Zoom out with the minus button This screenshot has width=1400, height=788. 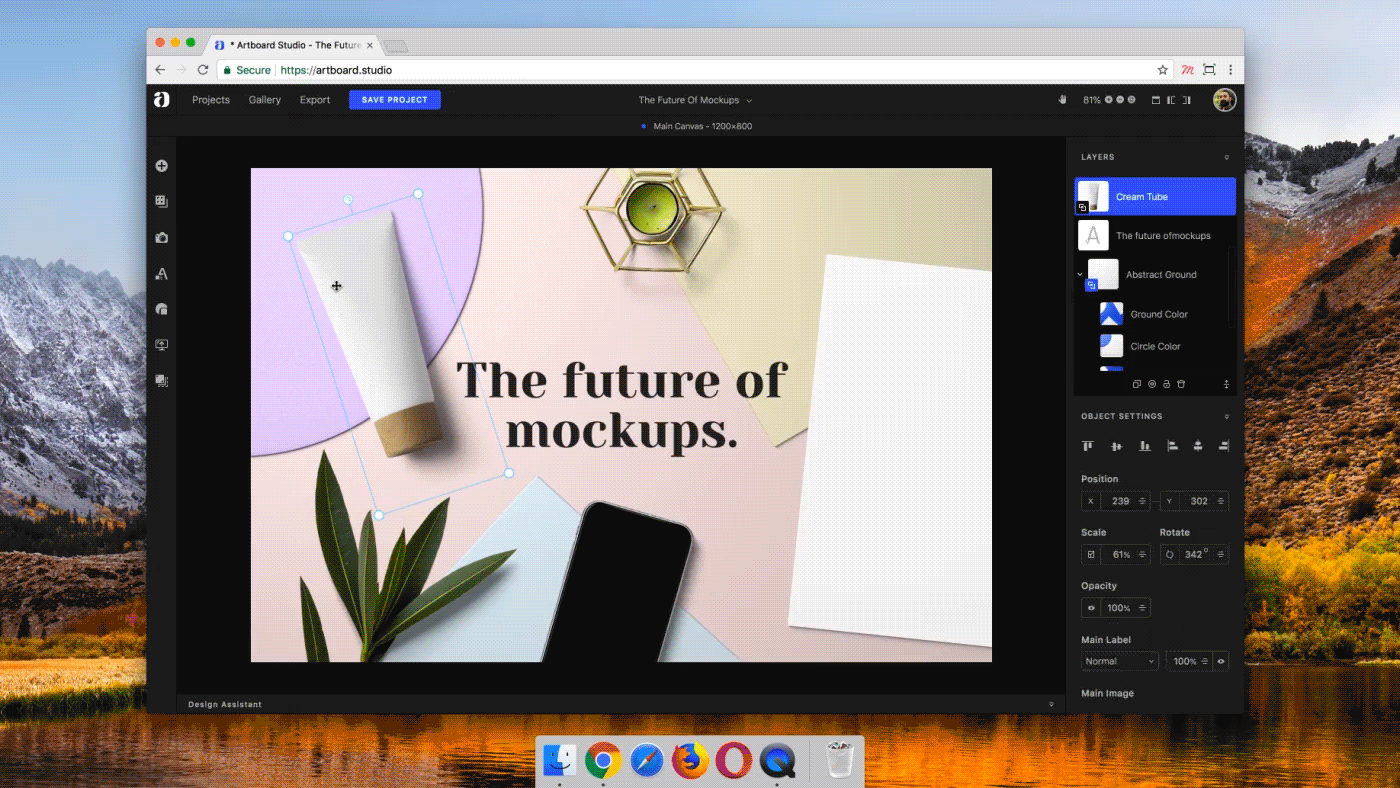click(1120, 100)
